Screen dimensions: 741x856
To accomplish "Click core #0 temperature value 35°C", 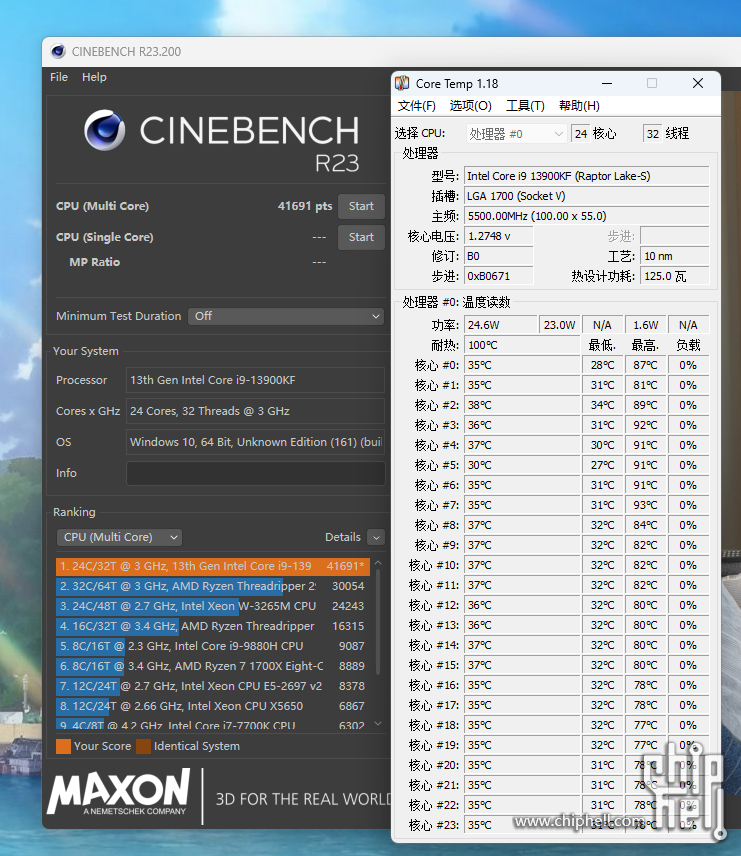I will click(x=522, y=365).
